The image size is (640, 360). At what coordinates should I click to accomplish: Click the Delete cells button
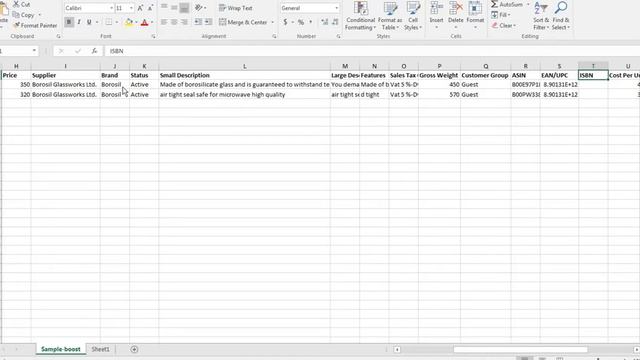[x=456, y=15]
